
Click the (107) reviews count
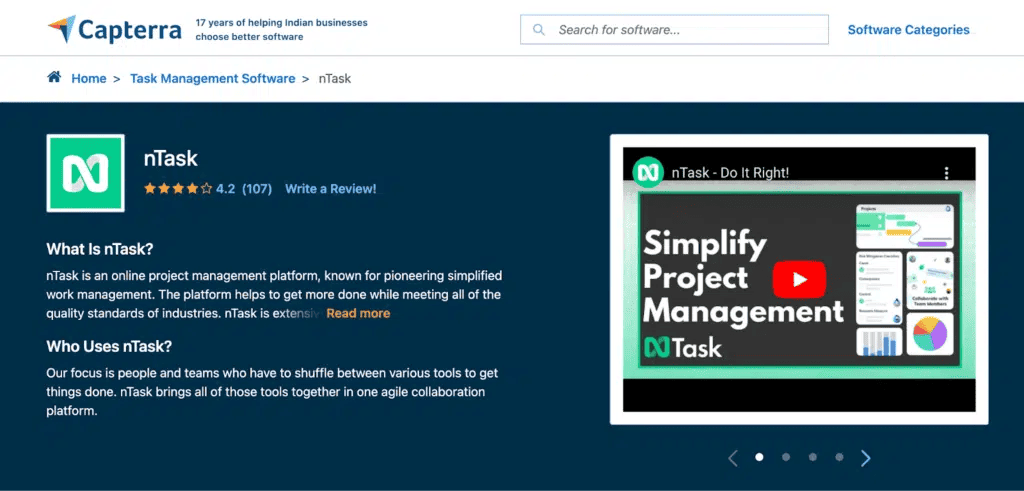(257, 189)
